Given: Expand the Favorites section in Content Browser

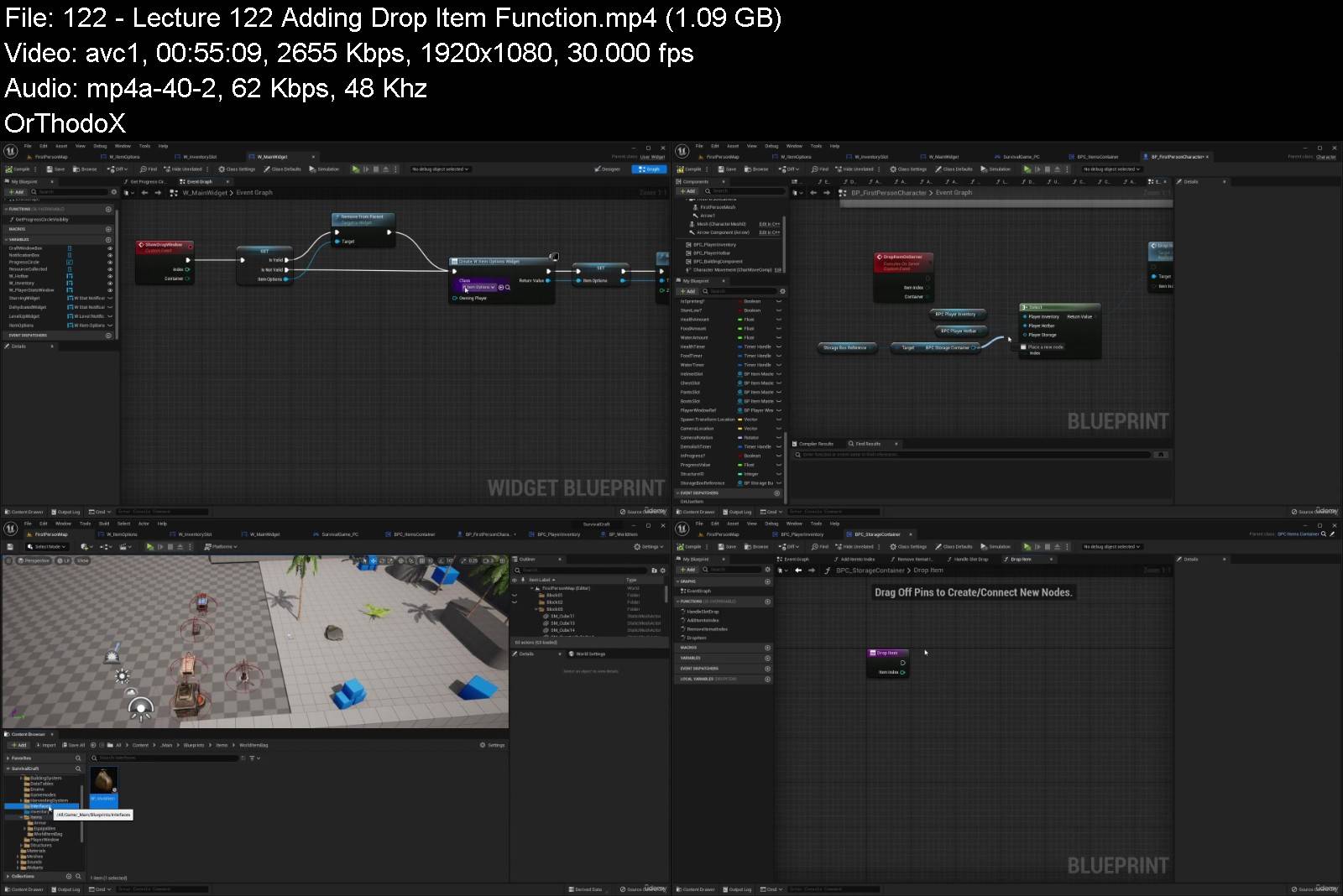Looking at the screenshot, I should [x=8, y=758].
